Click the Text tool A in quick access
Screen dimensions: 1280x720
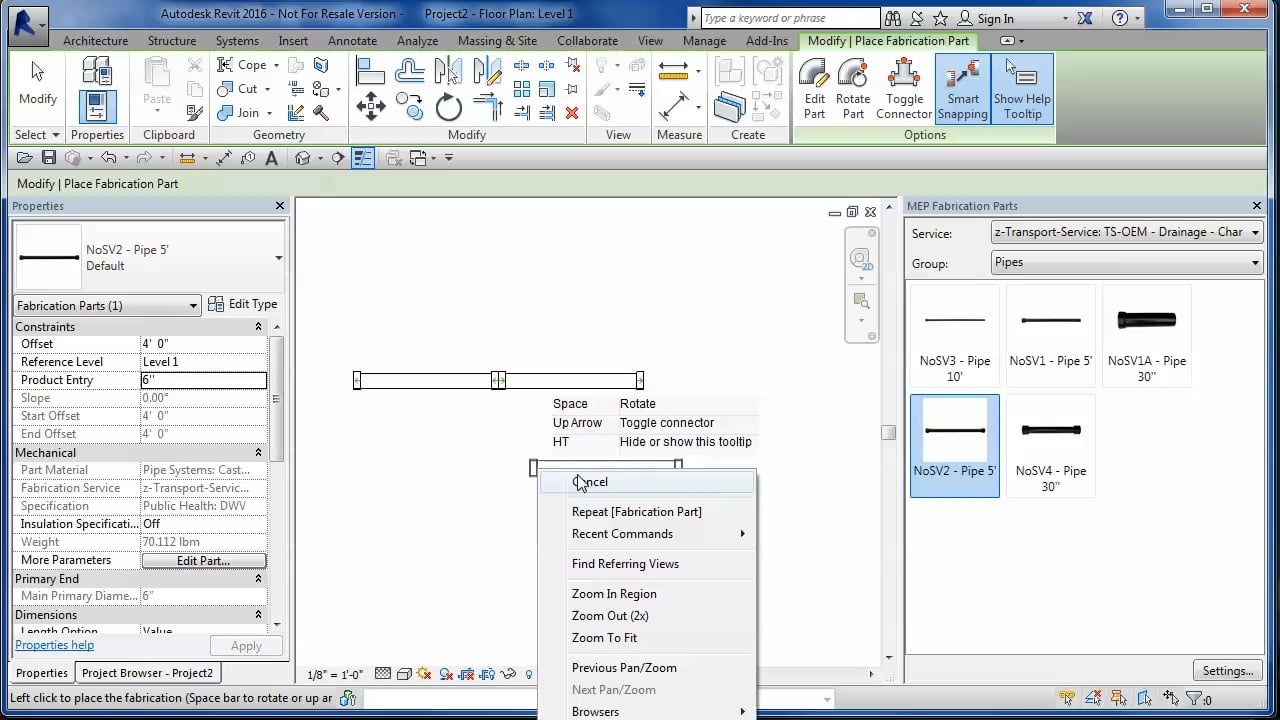(x=272, y=158)
